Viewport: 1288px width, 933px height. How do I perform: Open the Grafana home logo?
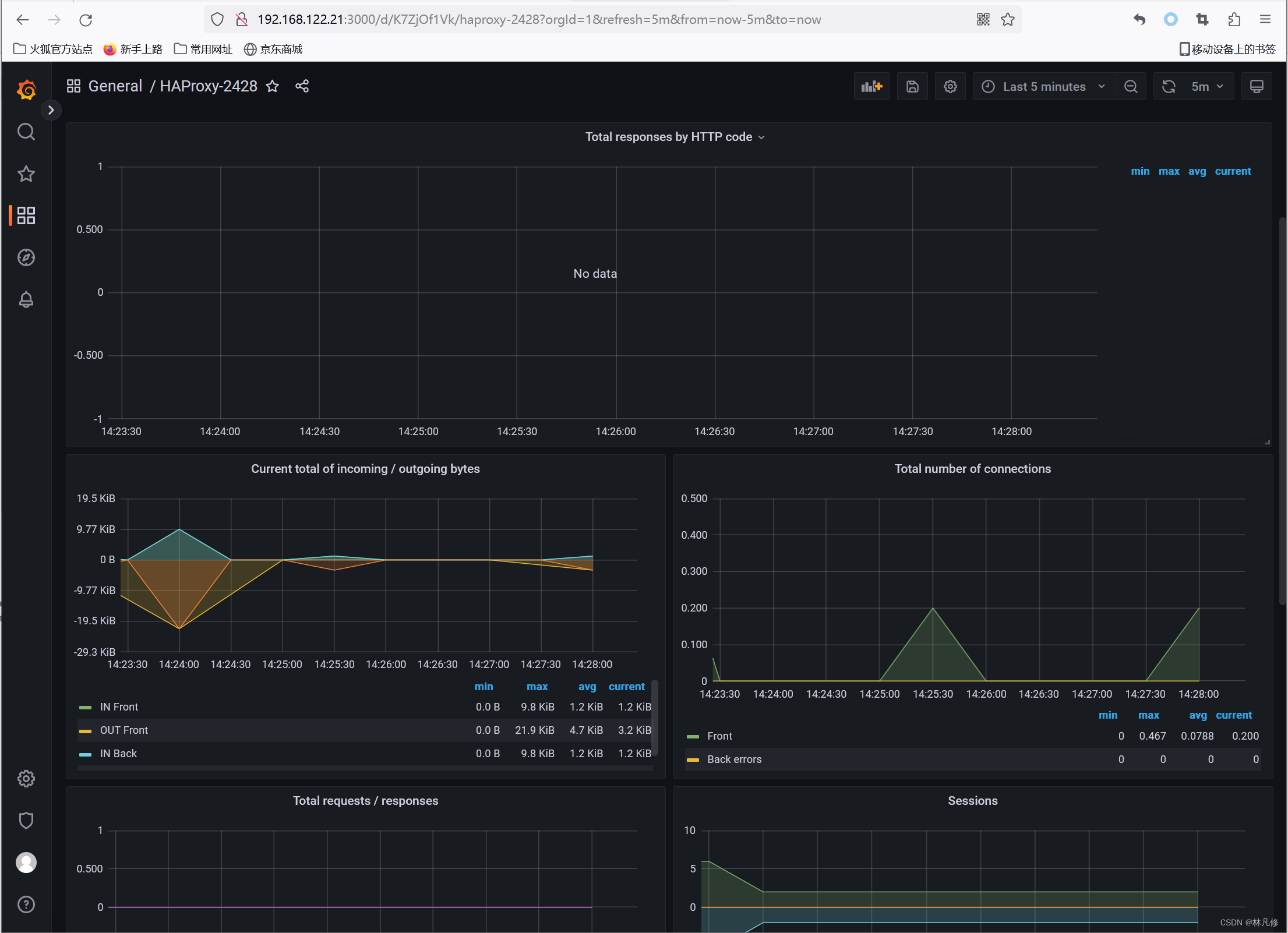pyautogui.click(x=26, y=90)
